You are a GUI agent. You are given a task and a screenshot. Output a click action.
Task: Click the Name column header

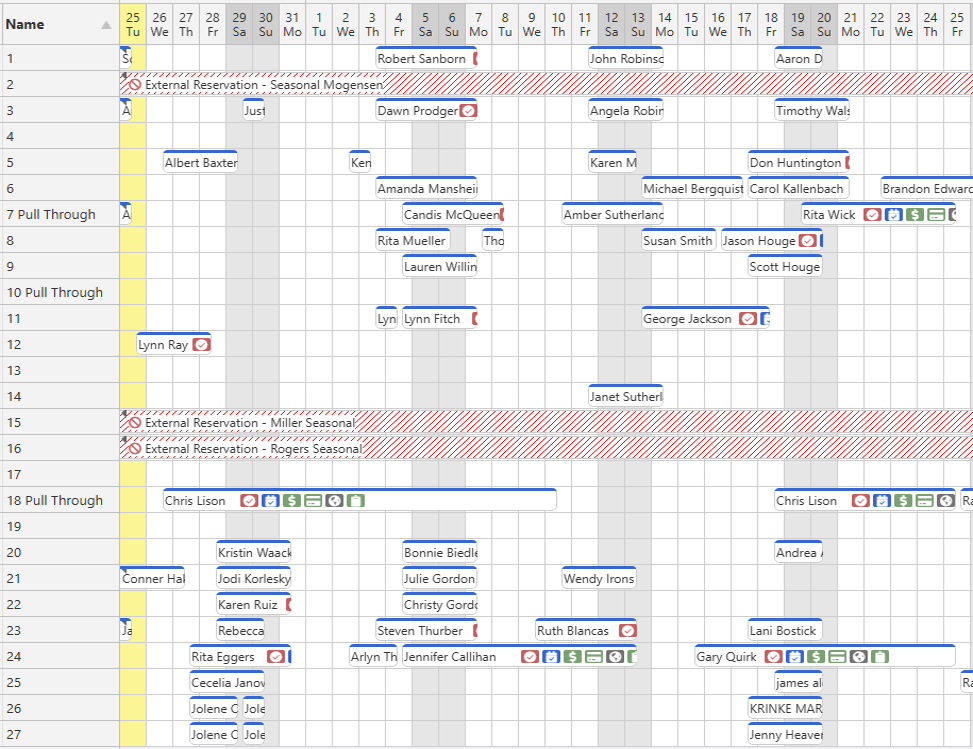pos(60,24)
